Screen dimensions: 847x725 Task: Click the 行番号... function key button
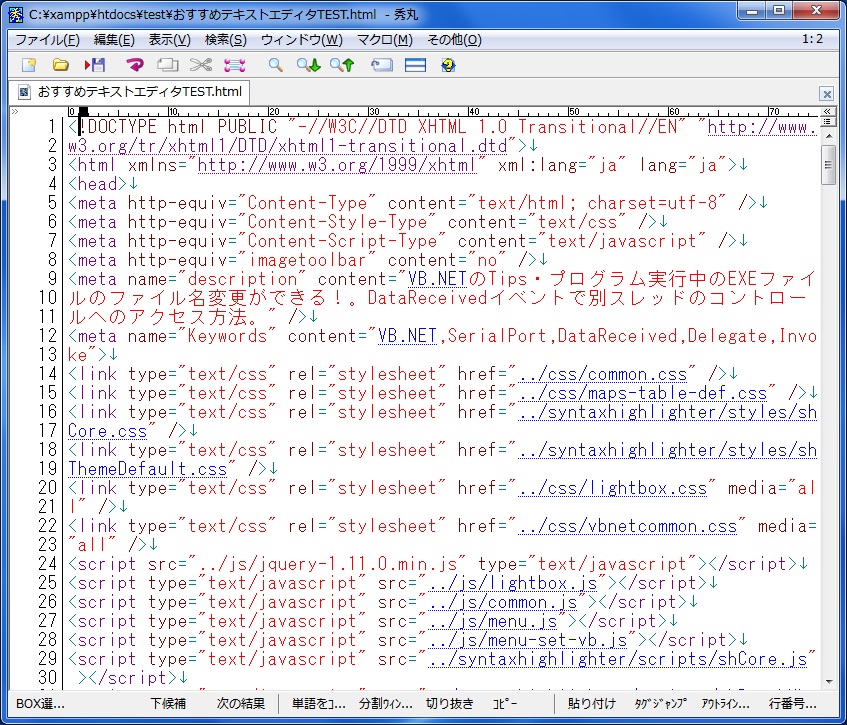(793, 703)
